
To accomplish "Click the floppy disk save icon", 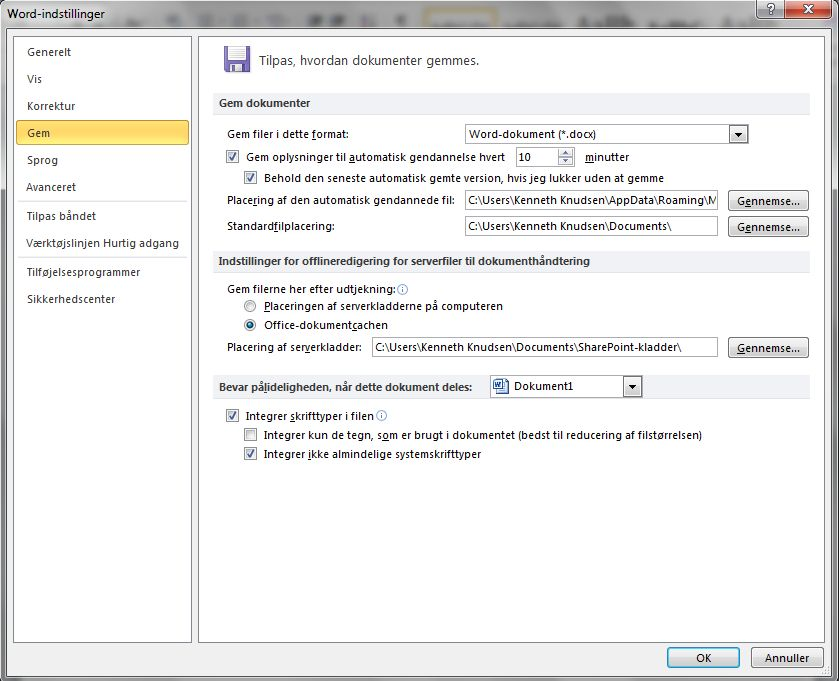I will click(x=237, y=59).
